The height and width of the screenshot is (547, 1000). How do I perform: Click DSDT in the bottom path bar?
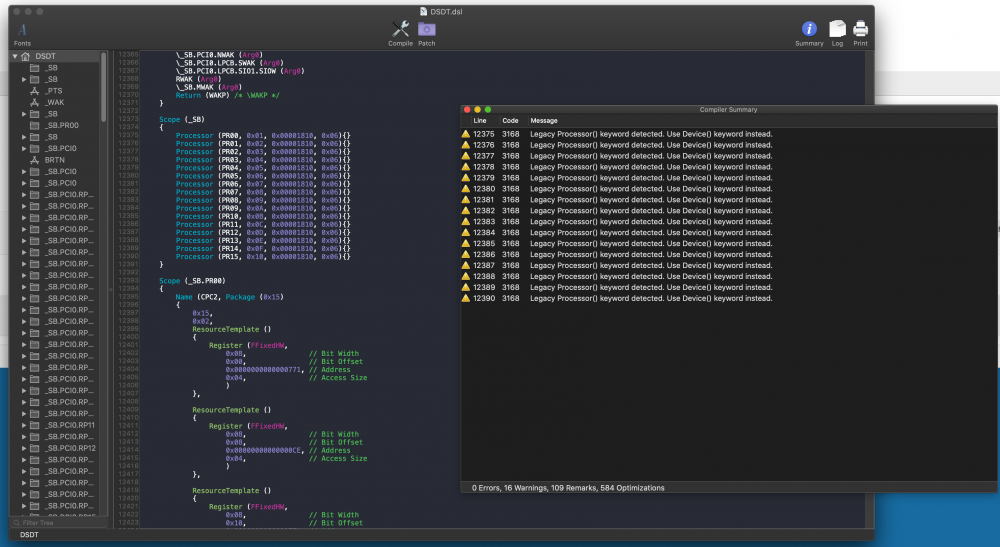[29, 535]
